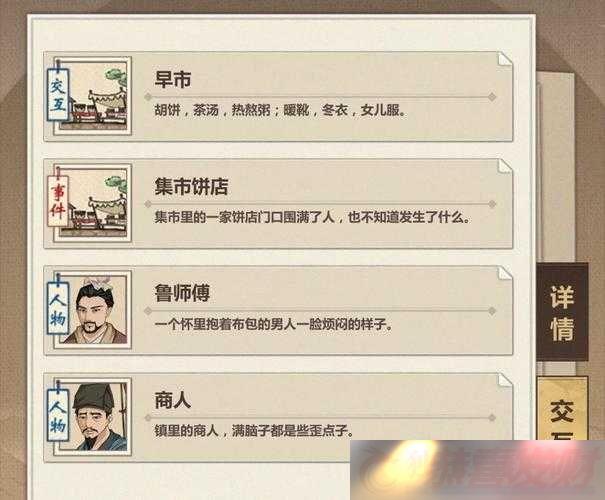Click folded corner of the 鲁师傅 card
This screenshot has height=500, width=605.
pos(505,274)
